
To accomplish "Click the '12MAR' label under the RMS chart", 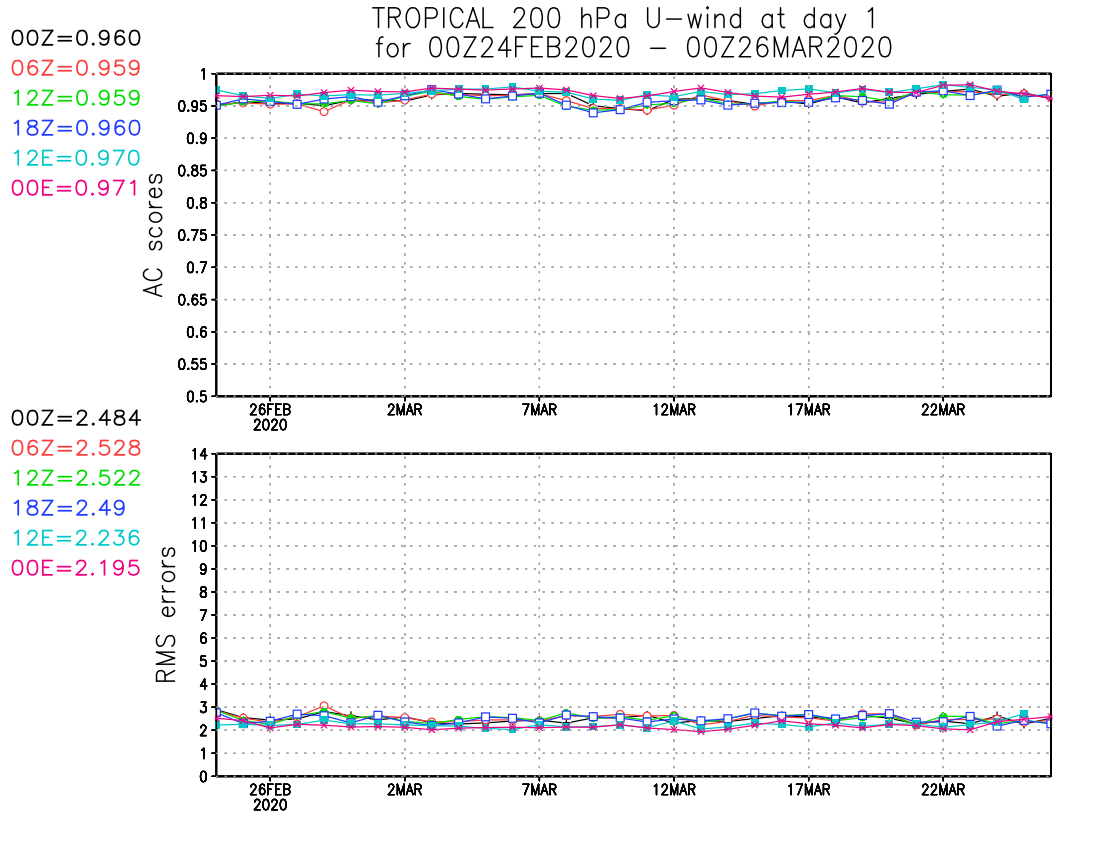I will (x=674, y=790).
